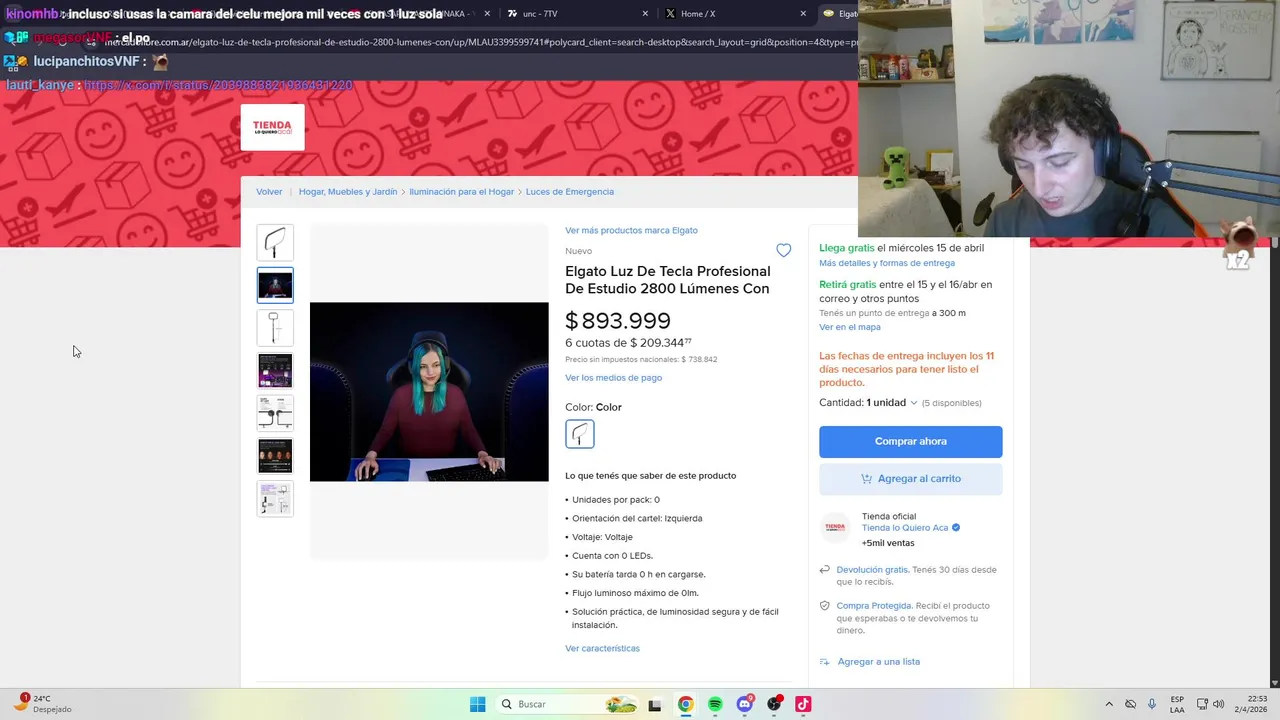Open Ver más productos marca Elgato link
The height and width of the screenshot is (720, 1280).
[631, 230]
